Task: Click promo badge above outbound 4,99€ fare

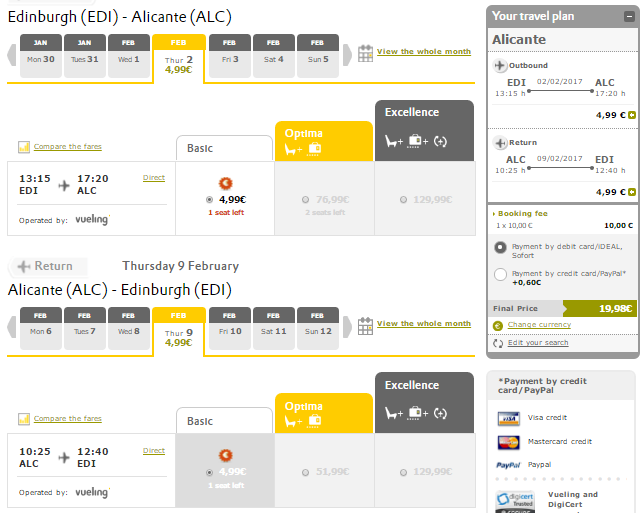Action: point(226,183)
